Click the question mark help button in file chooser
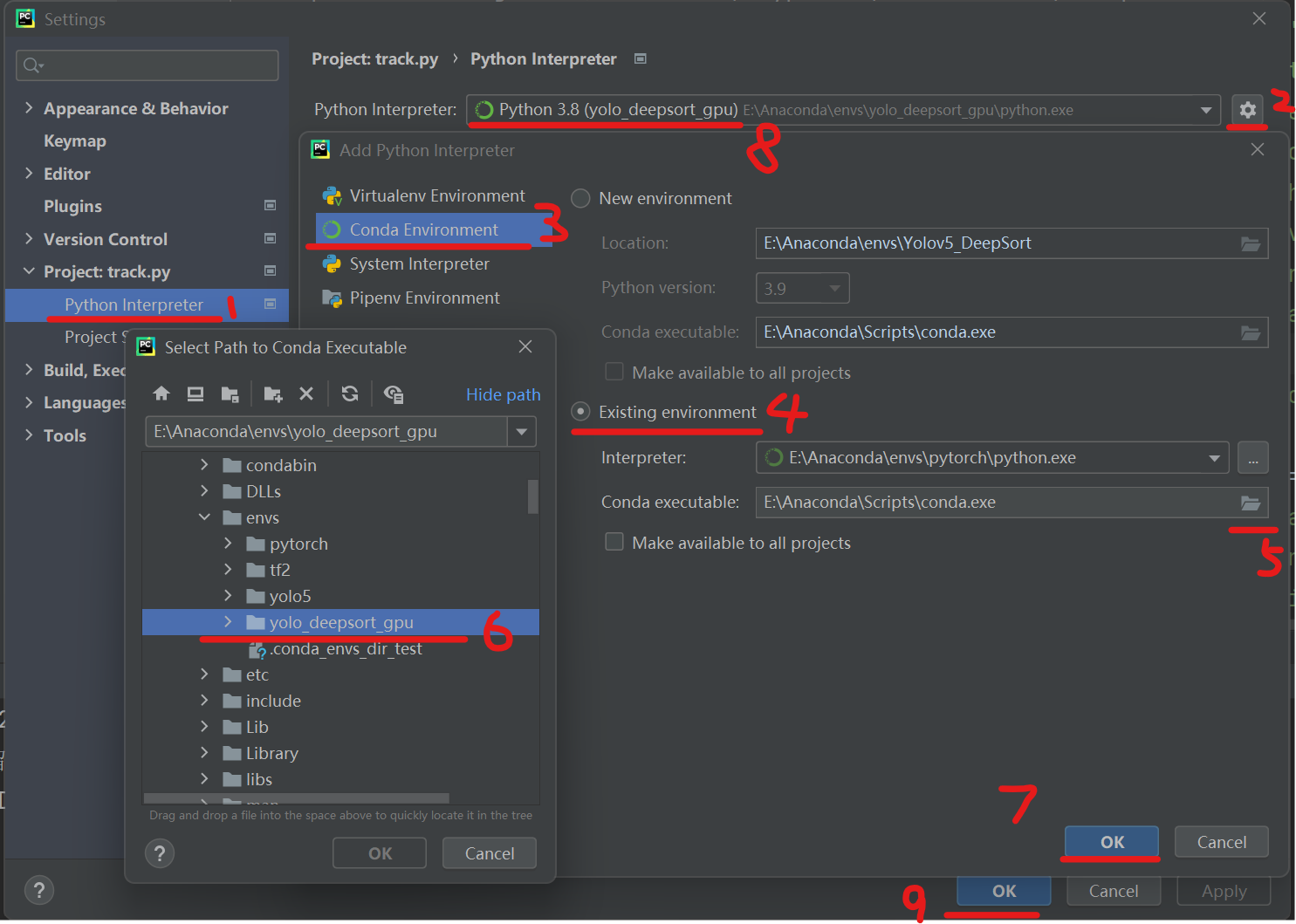The height and width of the screenshot is (924, 1296). point(160,853)
